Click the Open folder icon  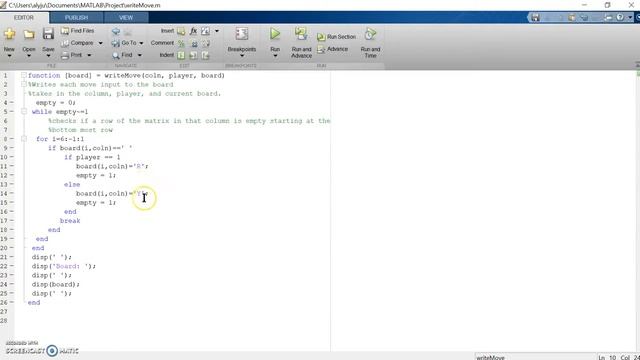[29, 34]
